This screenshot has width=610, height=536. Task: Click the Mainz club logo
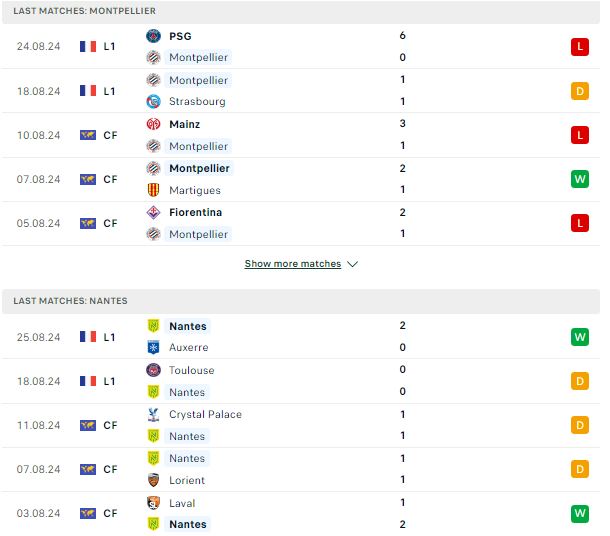click(x=153, y=124)
